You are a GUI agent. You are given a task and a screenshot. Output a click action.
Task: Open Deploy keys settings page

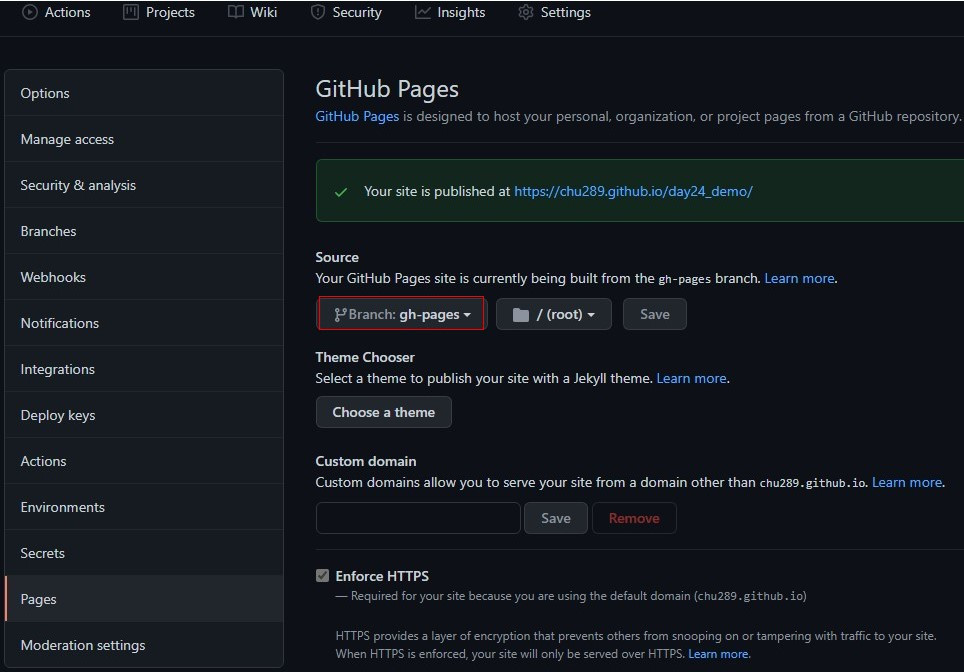click(x=144, y=415)
